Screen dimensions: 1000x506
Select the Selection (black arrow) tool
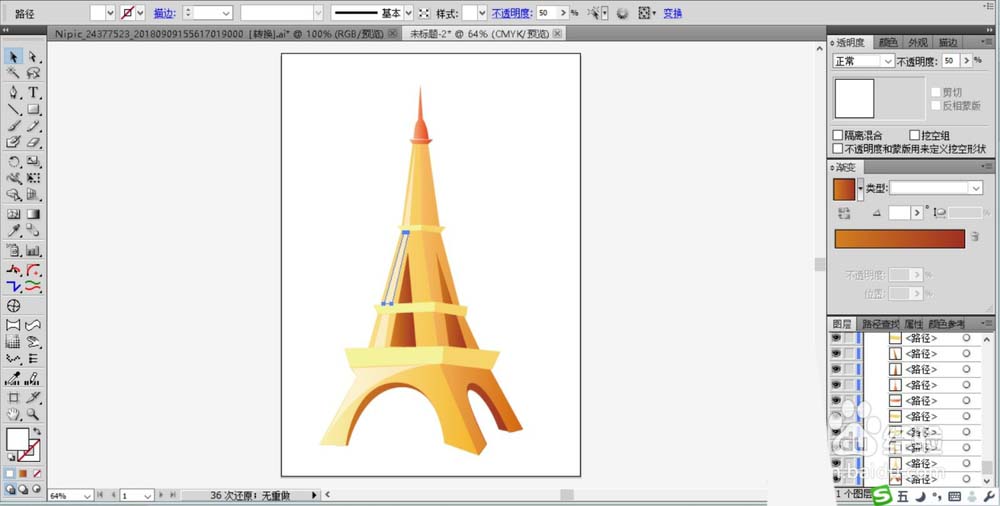coord(13,57)
